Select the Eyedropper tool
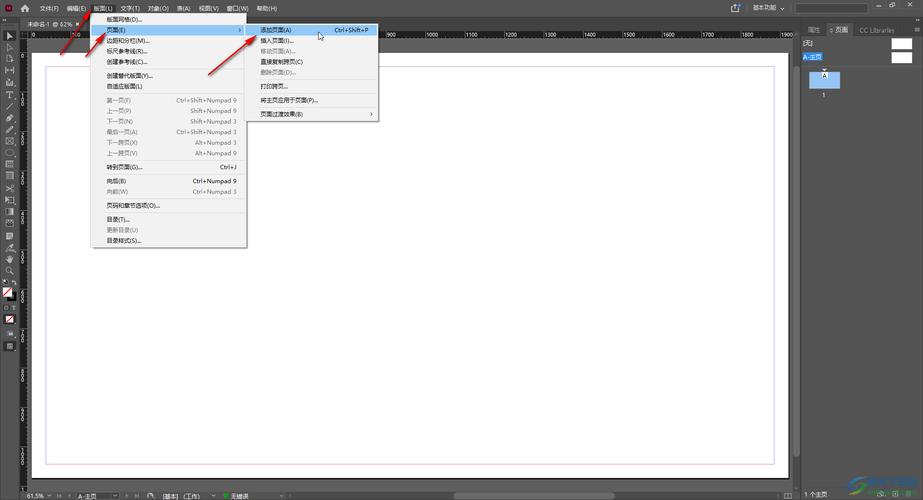 coord(9,248)
